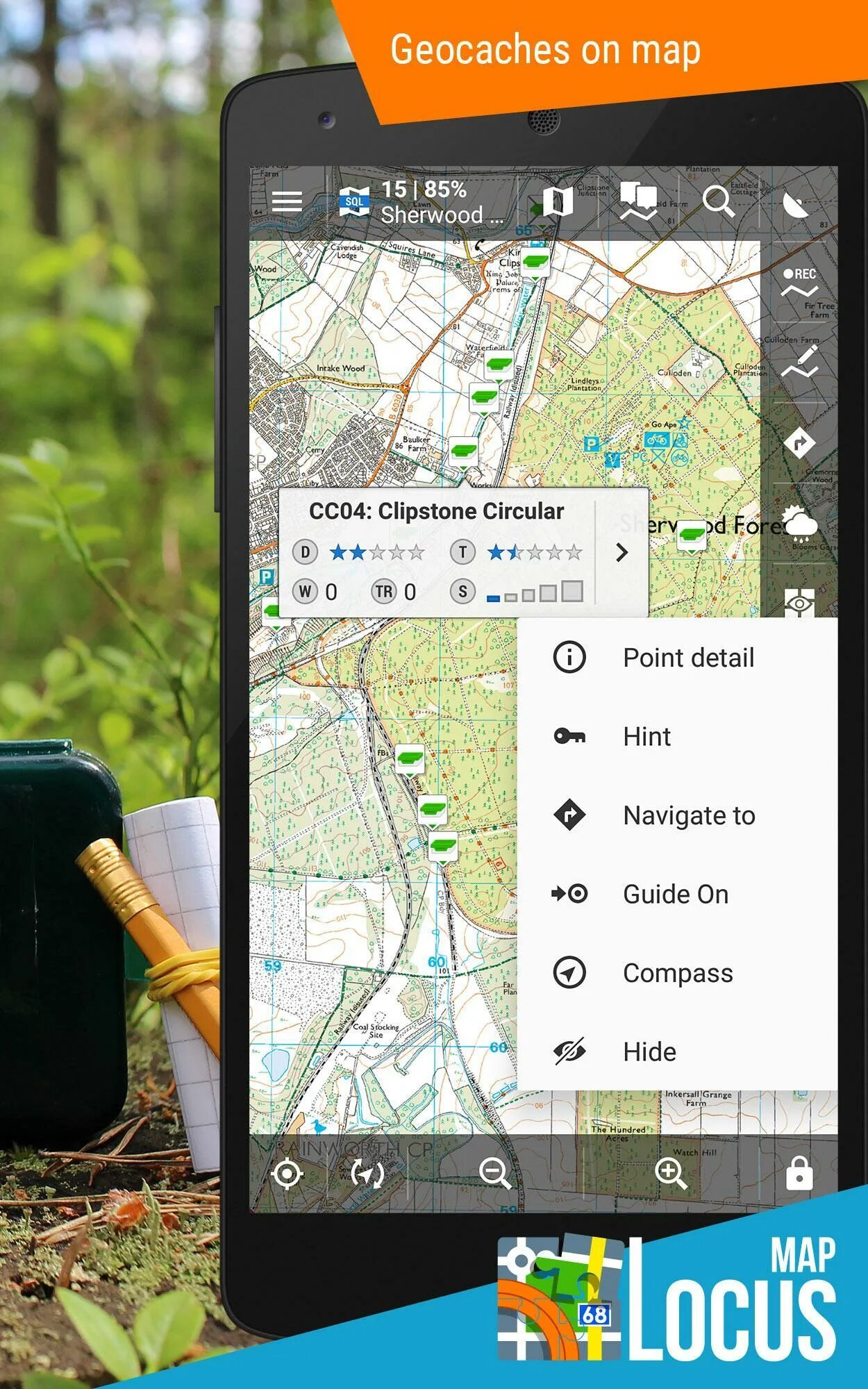Screen dimensions: 868x1389
Task: Open the points and tracks data icon
Action: [x=638, y=201]
